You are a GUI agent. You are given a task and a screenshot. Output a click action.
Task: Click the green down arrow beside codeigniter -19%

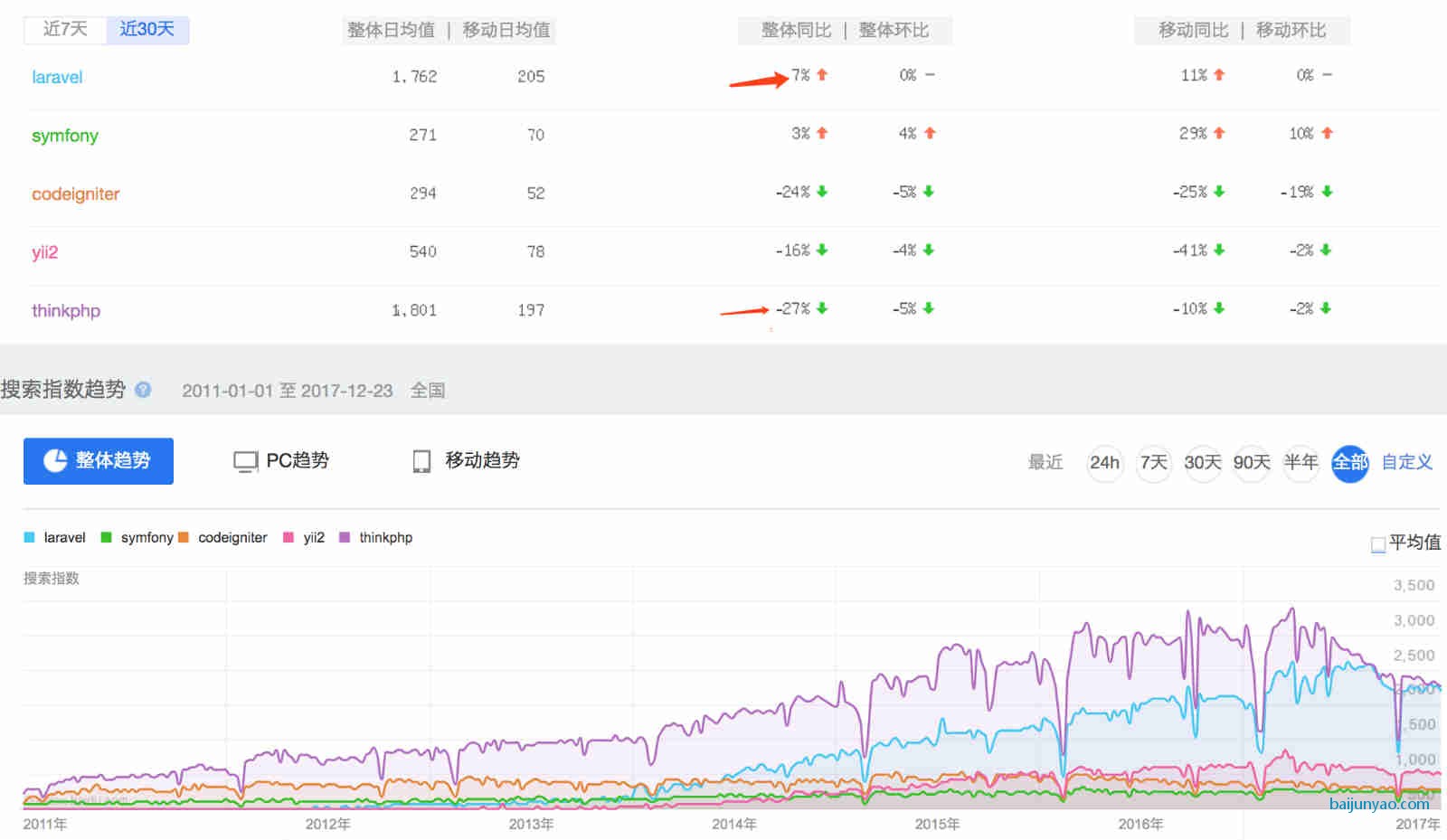click(1327, 192)
